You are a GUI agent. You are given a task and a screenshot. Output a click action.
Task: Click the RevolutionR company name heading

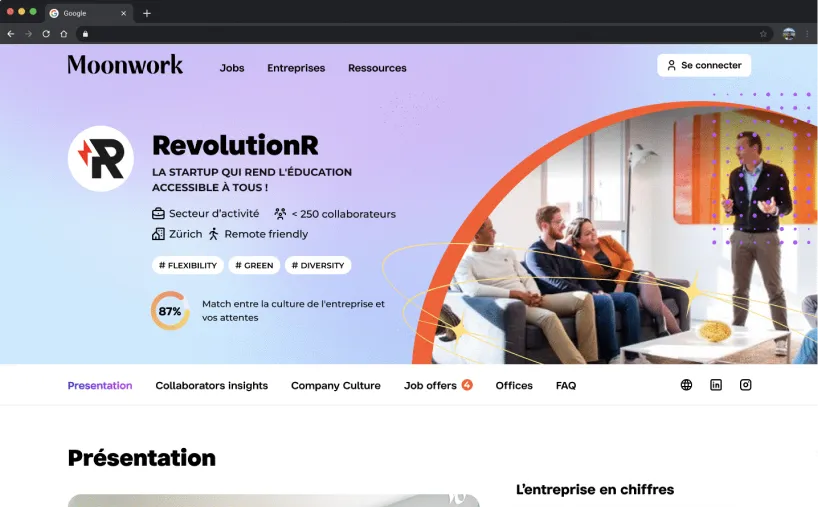tap(235, 146)
